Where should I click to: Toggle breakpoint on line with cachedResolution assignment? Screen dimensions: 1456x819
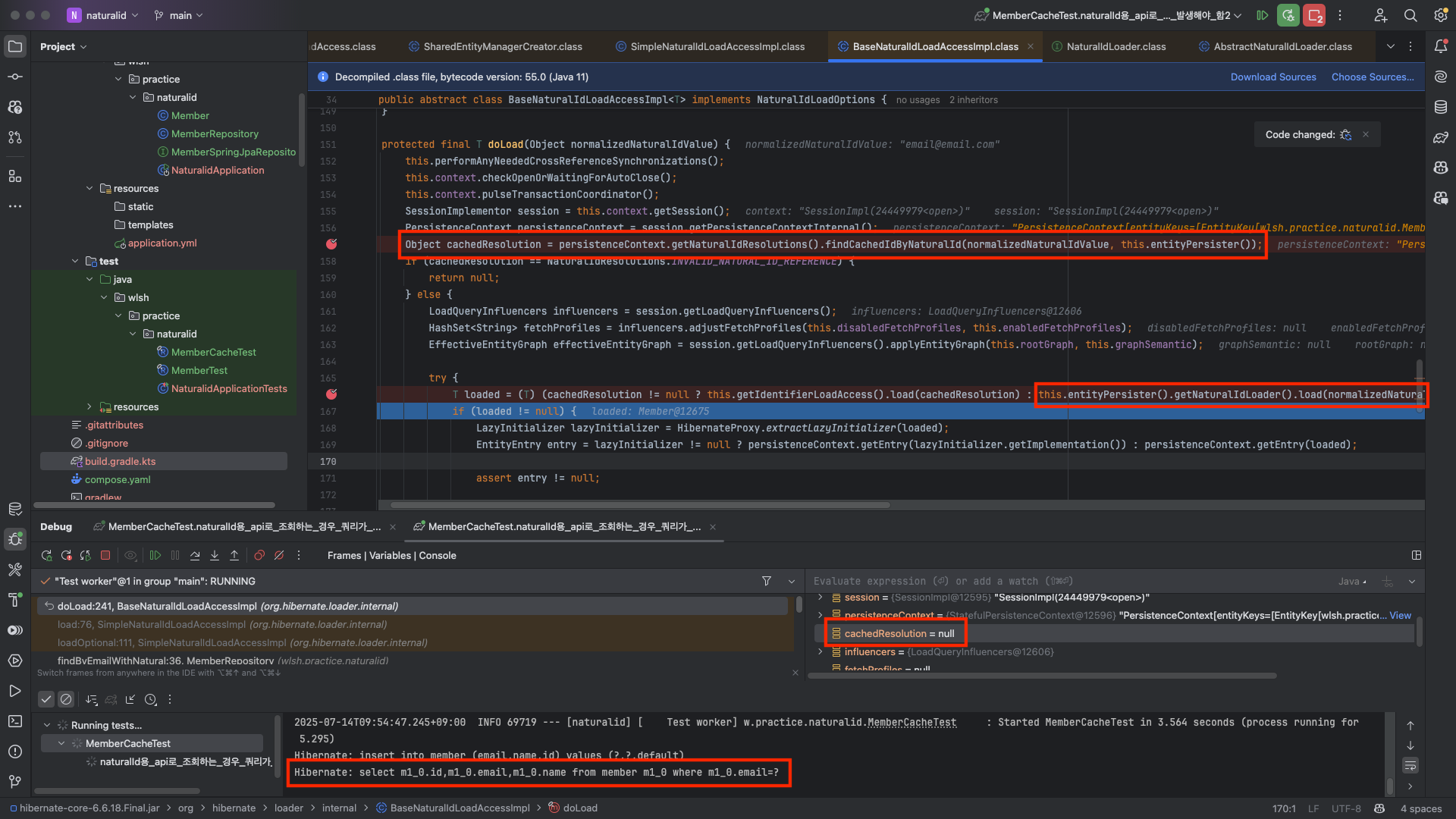click(331, 244)
